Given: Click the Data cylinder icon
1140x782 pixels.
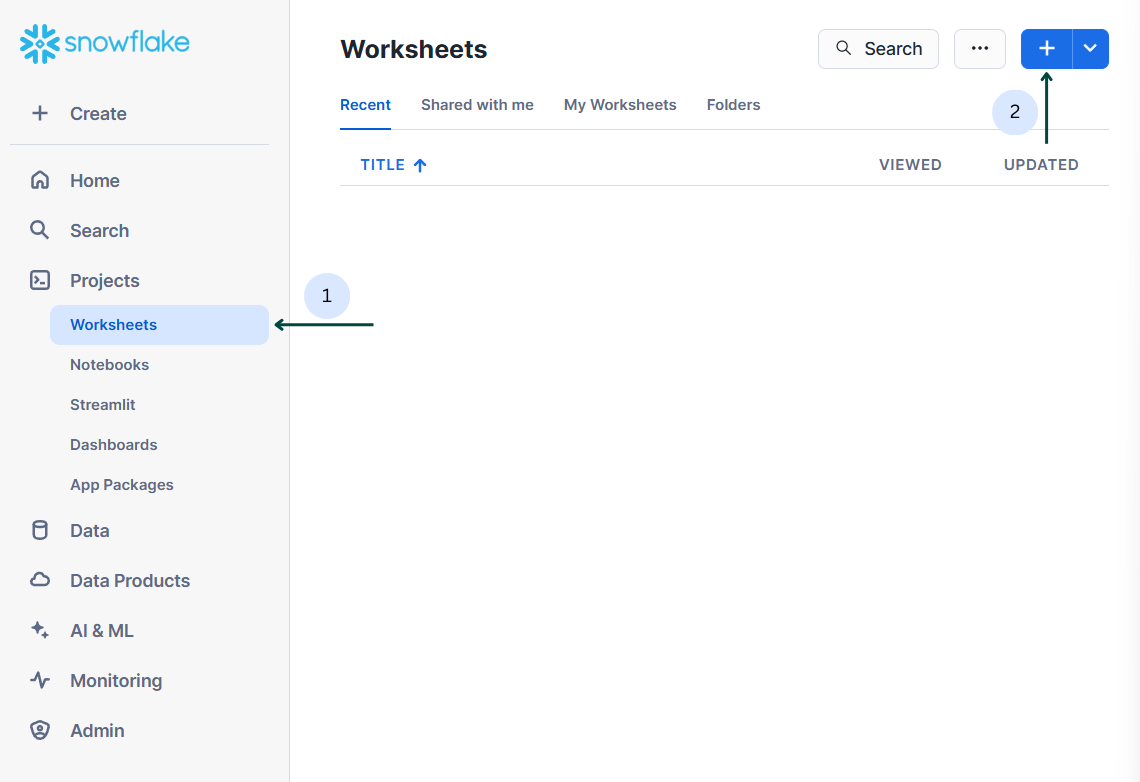Looking at the screenshot, I should click(40, 531).
